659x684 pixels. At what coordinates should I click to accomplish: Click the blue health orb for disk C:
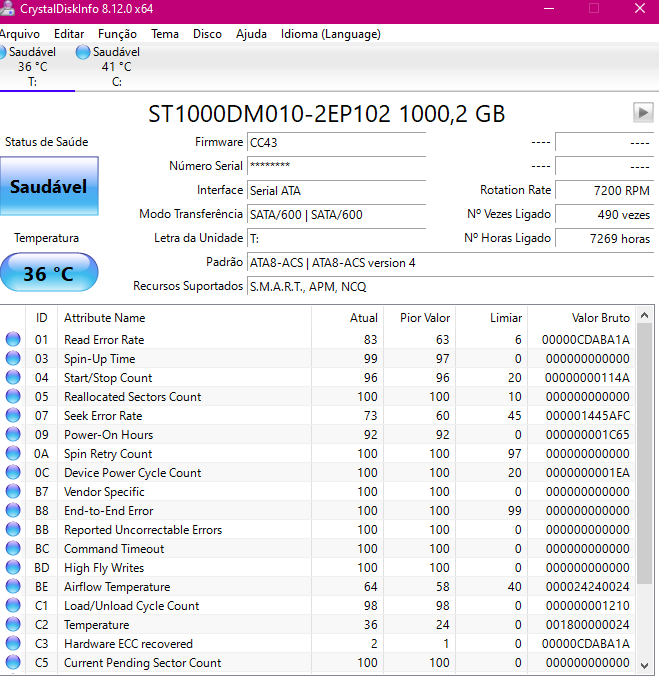(x=82, y=52)
